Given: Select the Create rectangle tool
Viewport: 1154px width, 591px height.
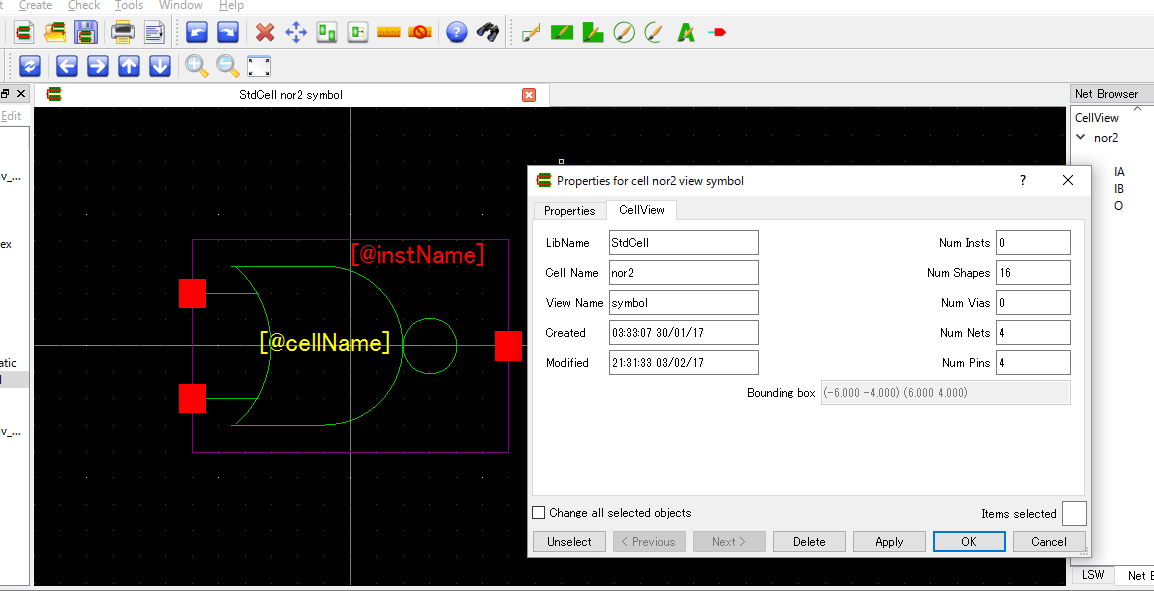Looking at the screenshot, I should pyautogui.click(x=562, y=32).
